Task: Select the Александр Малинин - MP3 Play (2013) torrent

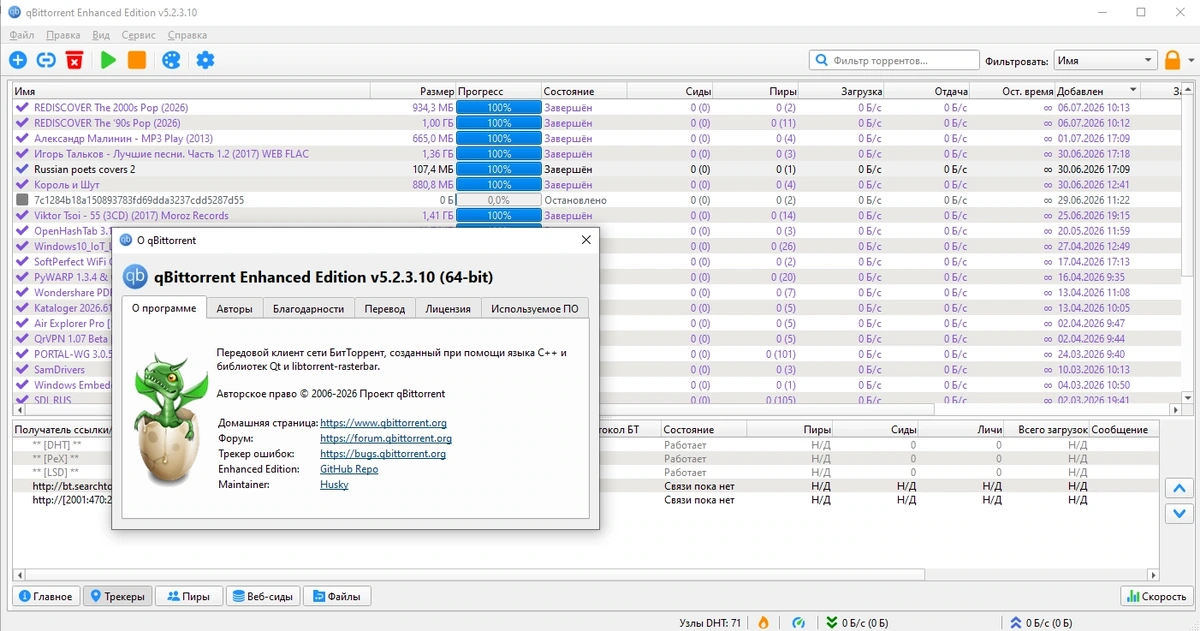Action: tap(123, 138)
